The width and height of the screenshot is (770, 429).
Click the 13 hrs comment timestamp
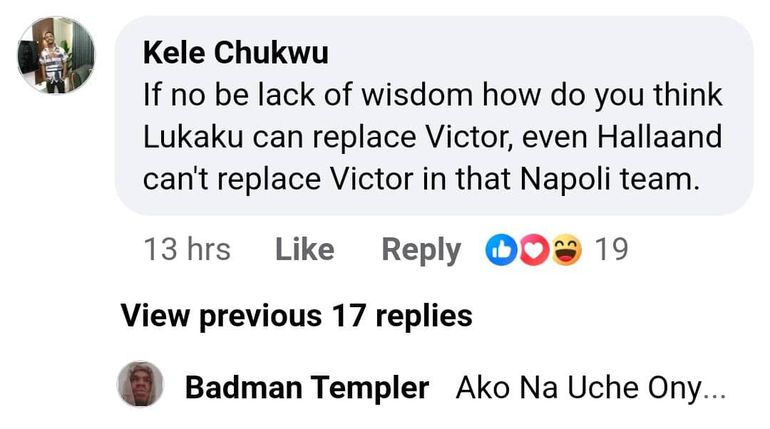click(187, 249)
